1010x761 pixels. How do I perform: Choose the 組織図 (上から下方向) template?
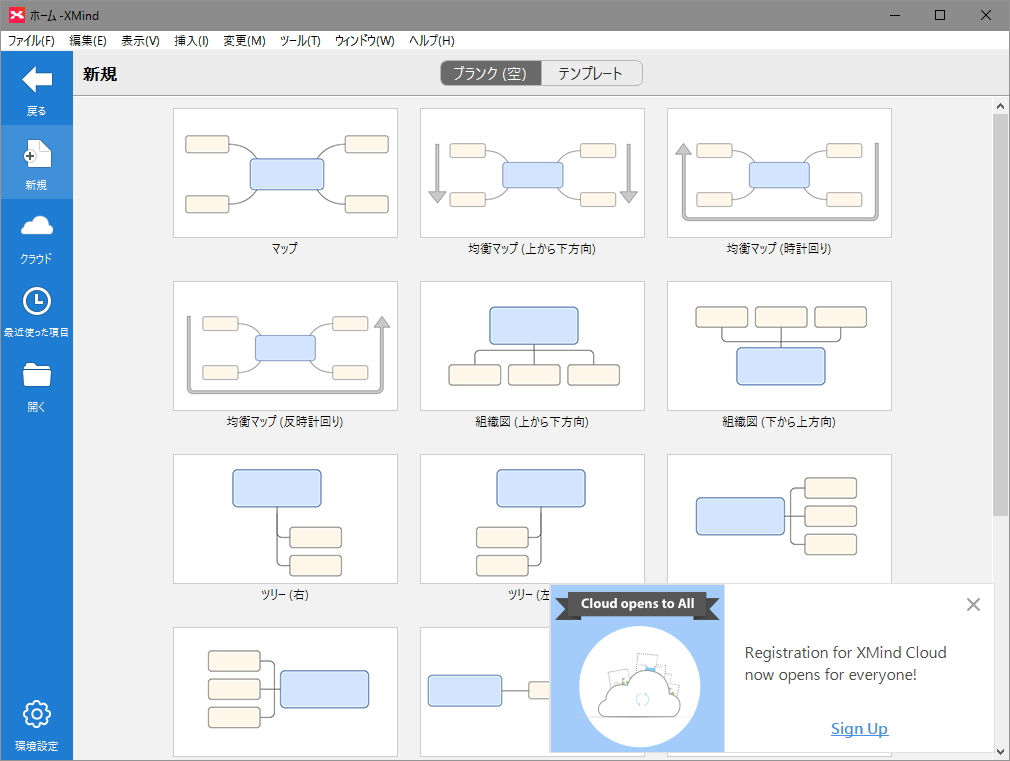click(x=532, y=345)
